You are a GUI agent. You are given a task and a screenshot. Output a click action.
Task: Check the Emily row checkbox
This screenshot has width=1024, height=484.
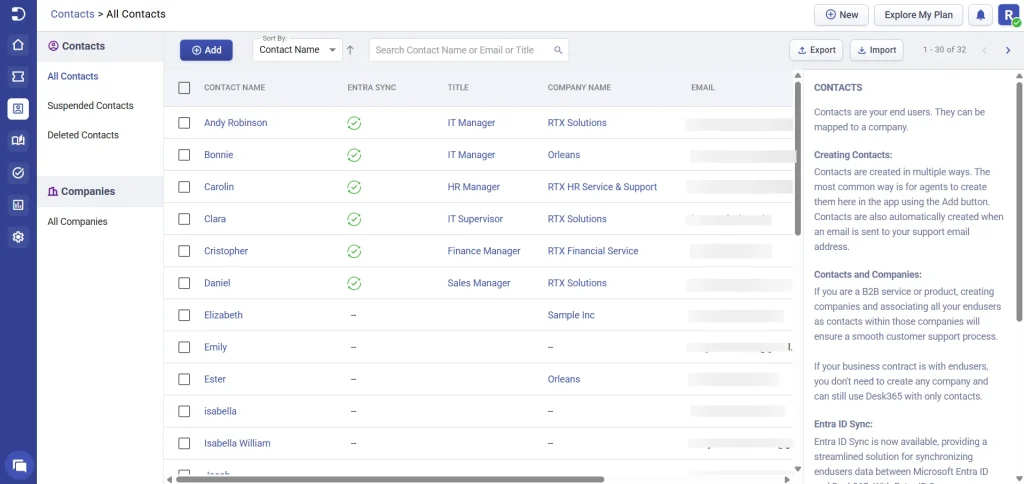pyautogui.click(x=184, y=347)
